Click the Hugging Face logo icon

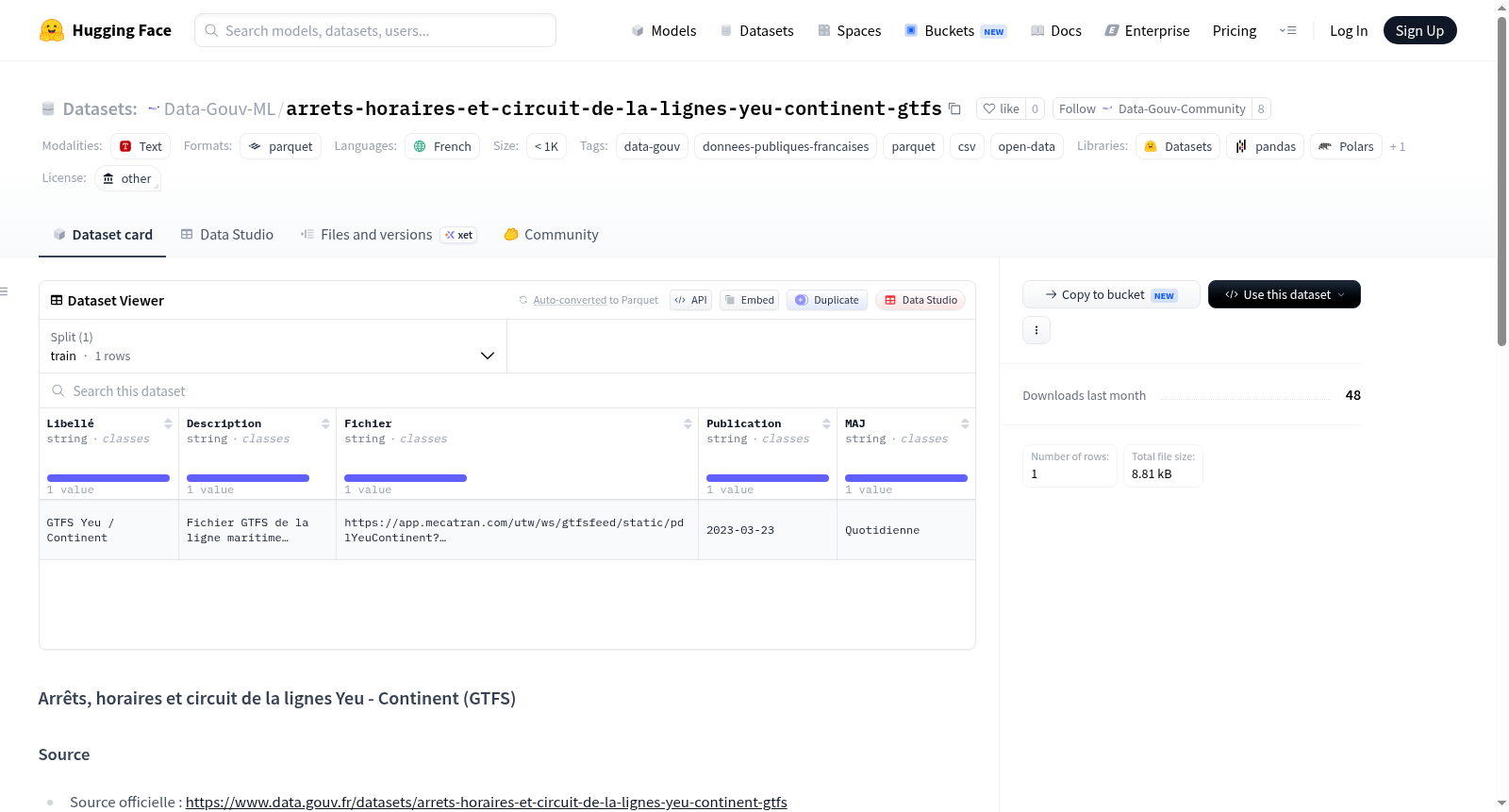pyautogui.click(x=52, y=30)
